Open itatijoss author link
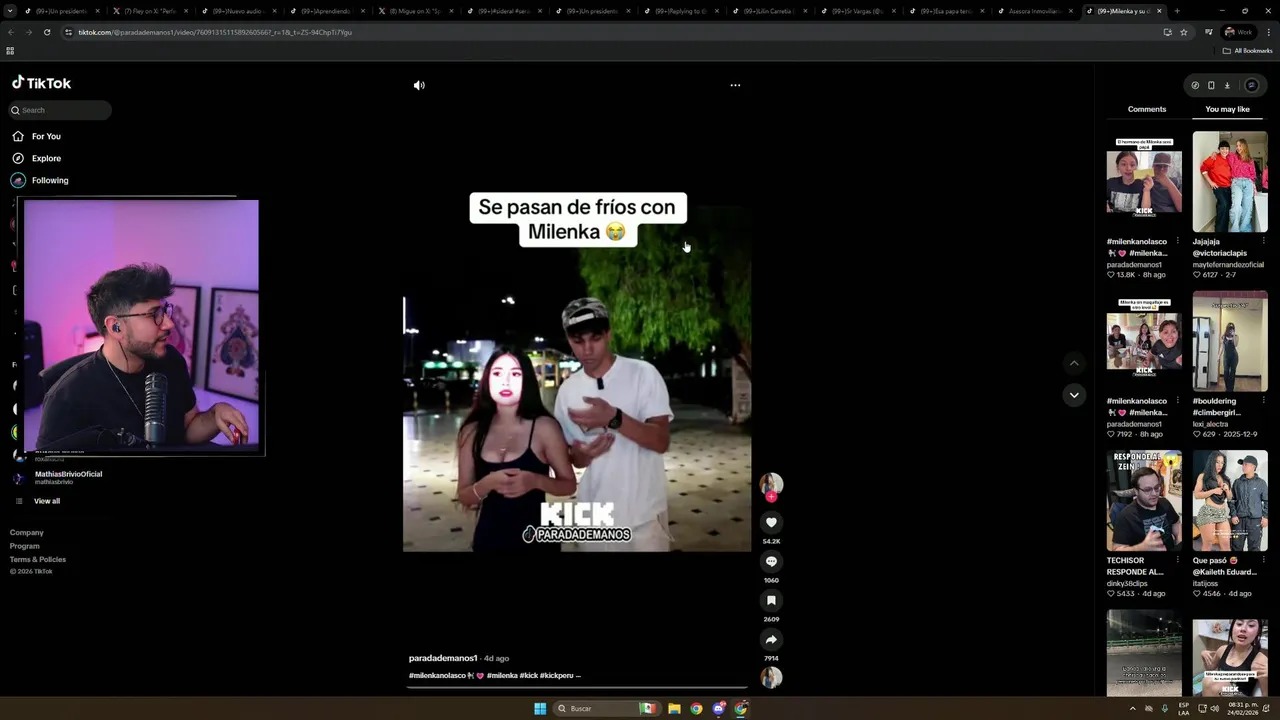Screen dimensions: 1280x720 pos(1206,584)
